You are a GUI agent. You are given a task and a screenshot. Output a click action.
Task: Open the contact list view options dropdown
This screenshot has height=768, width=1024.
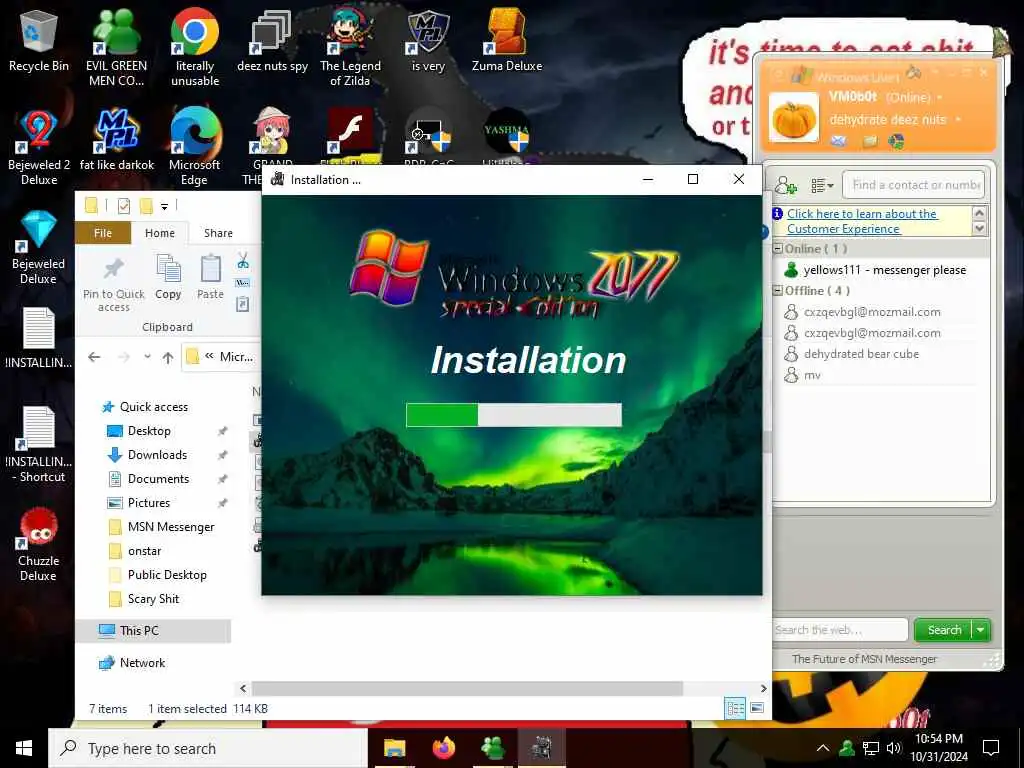pyautogui.click(x=822, y=186)
